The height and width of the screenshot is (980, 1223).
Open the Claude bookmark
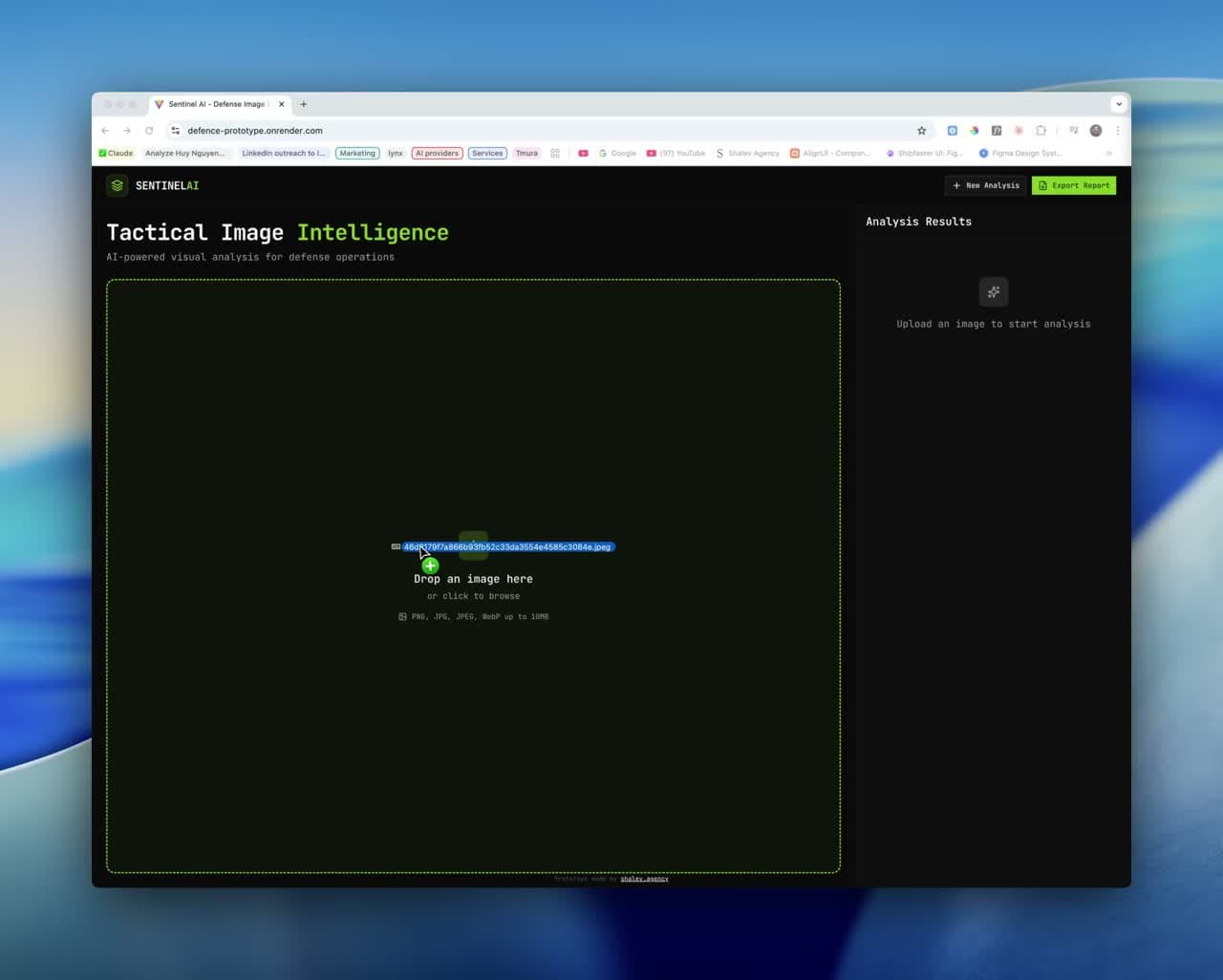116,153
